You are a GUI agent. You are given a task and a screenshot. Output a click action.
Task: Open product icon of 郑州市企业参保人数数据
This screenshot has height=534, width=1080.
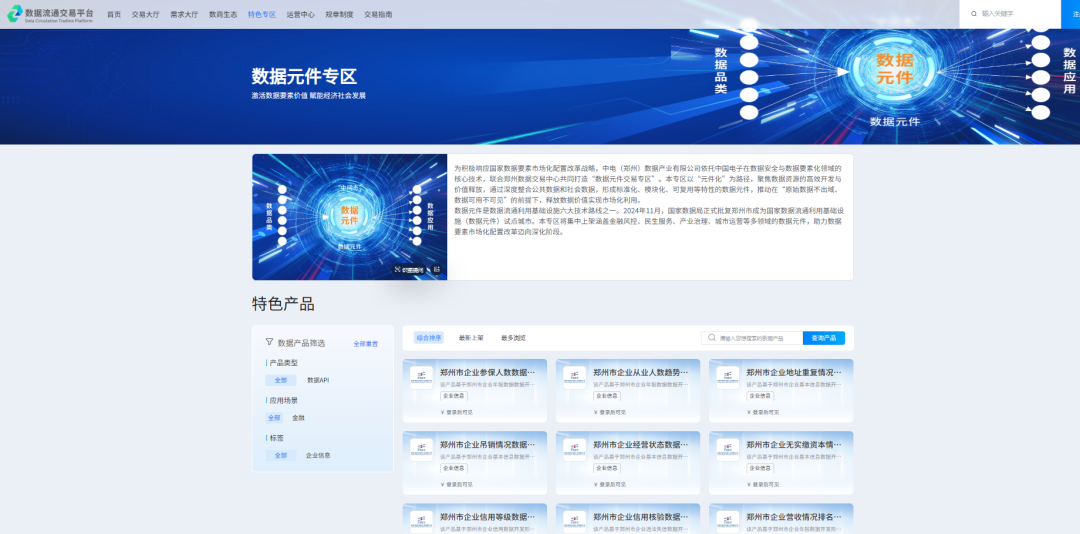click(x=421, y=376)
